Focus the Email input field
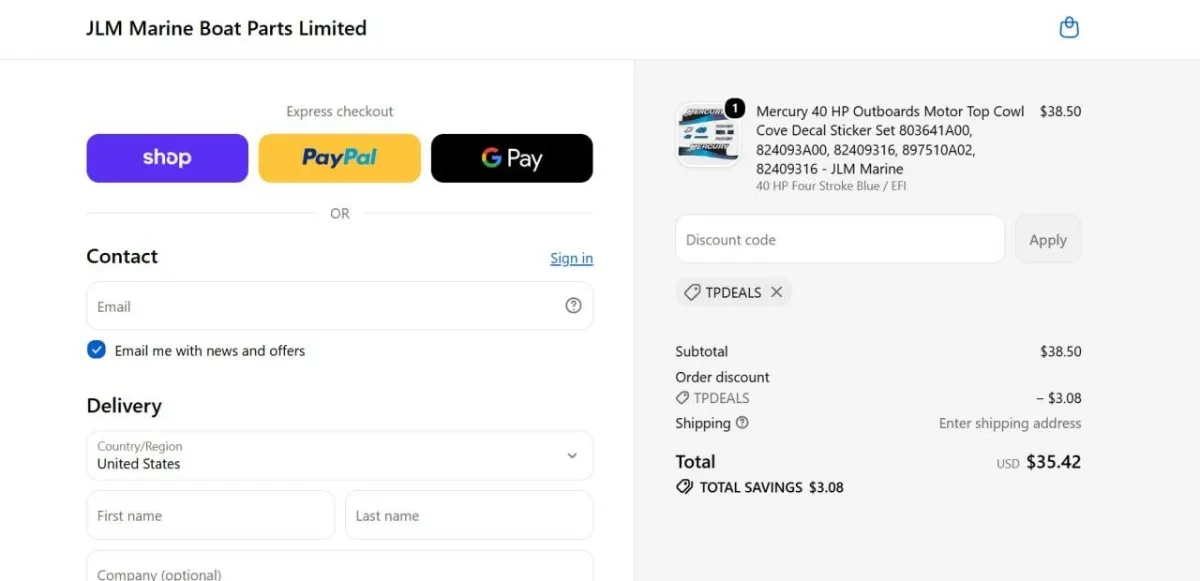 [x=340, y=306]
